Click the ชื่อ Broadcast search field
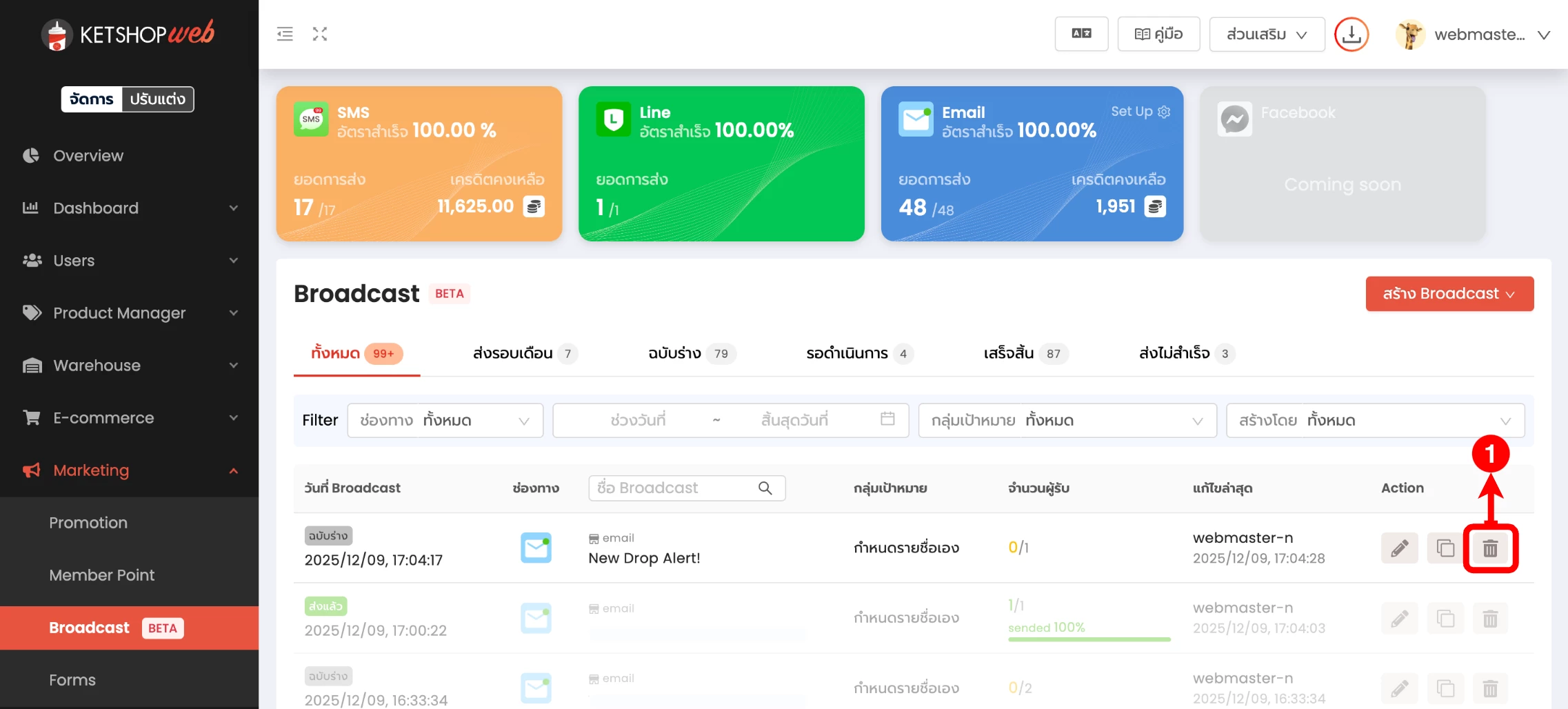Viewport: 1568px width, 709px height. pos(676,488)
